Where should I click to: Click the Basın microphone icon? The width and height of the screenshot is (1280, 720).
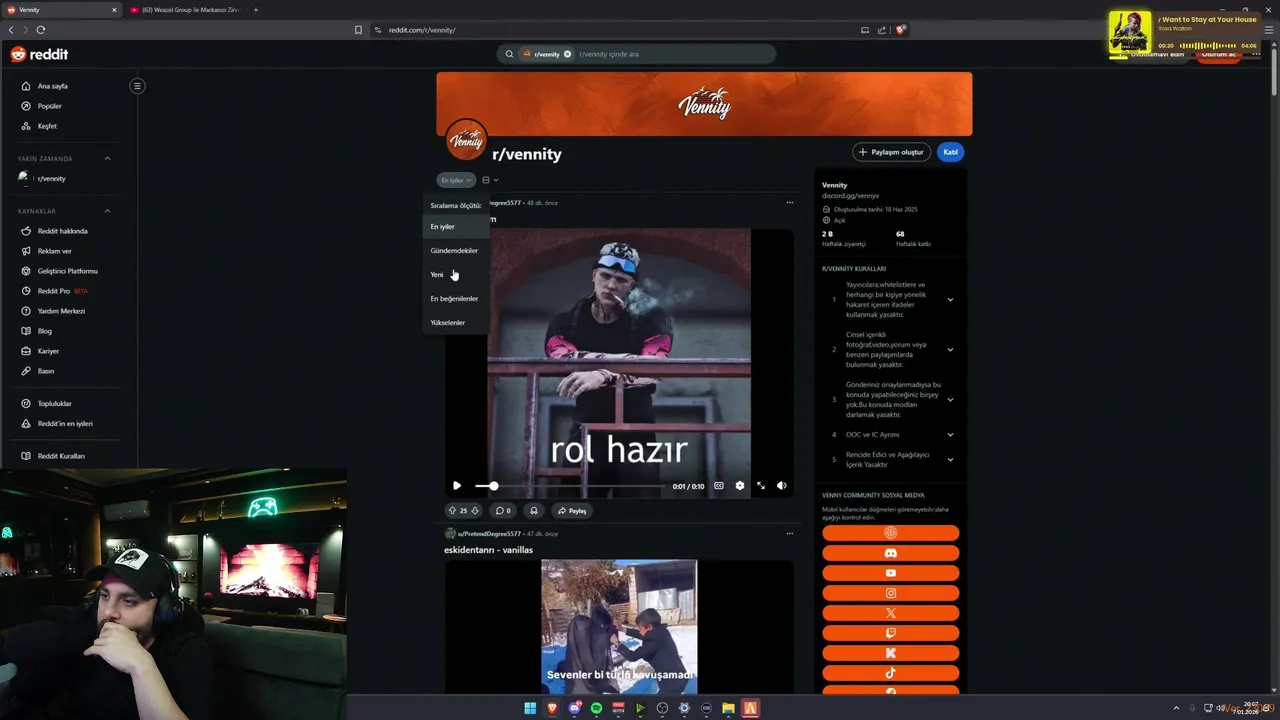point(26,371)
